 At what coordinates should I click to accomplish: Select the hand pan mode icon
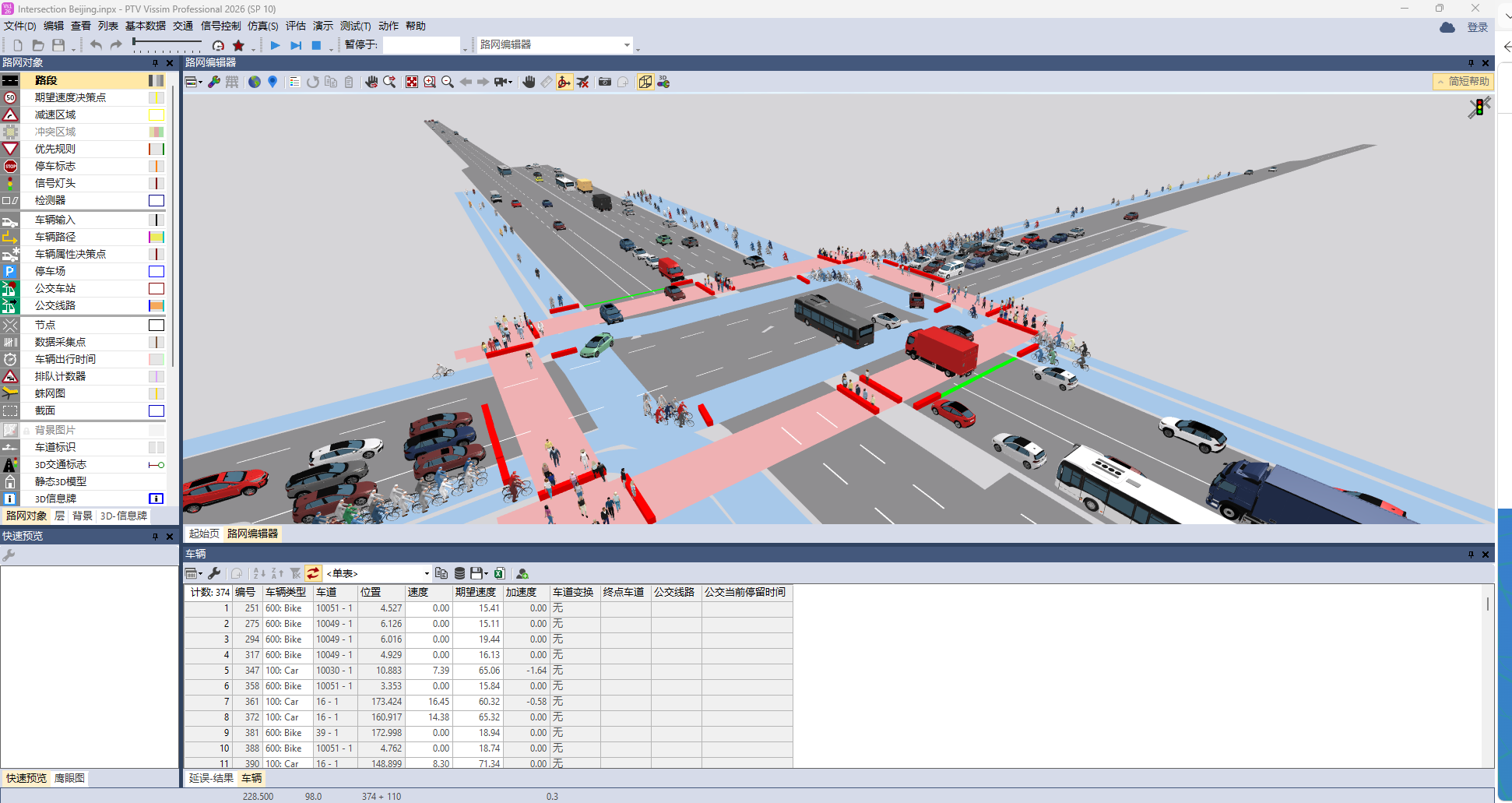coord(529,82)
